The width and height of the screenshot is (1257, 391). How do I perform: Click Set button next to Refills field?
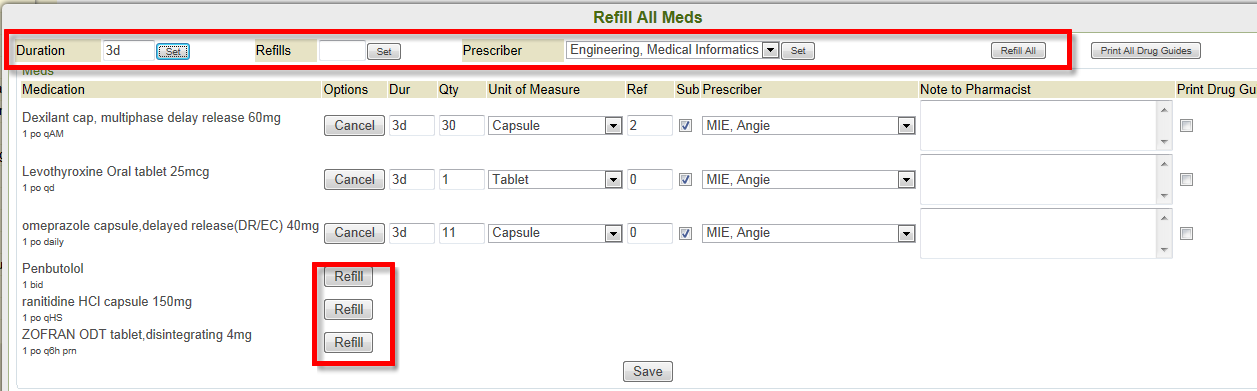click(383, 51)
